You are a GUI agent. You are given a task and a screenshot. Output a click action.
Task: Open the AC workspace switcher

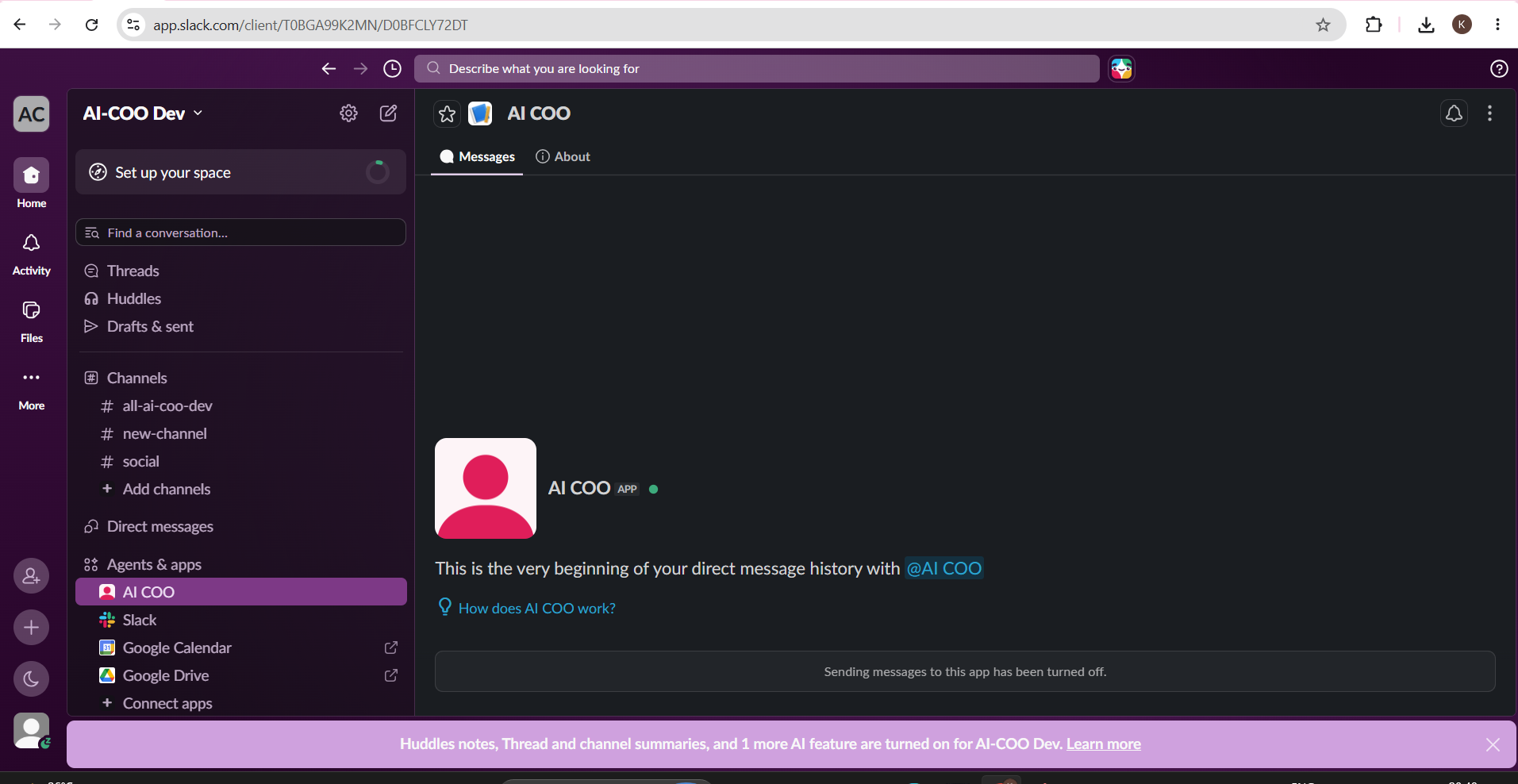pos(32,114)
